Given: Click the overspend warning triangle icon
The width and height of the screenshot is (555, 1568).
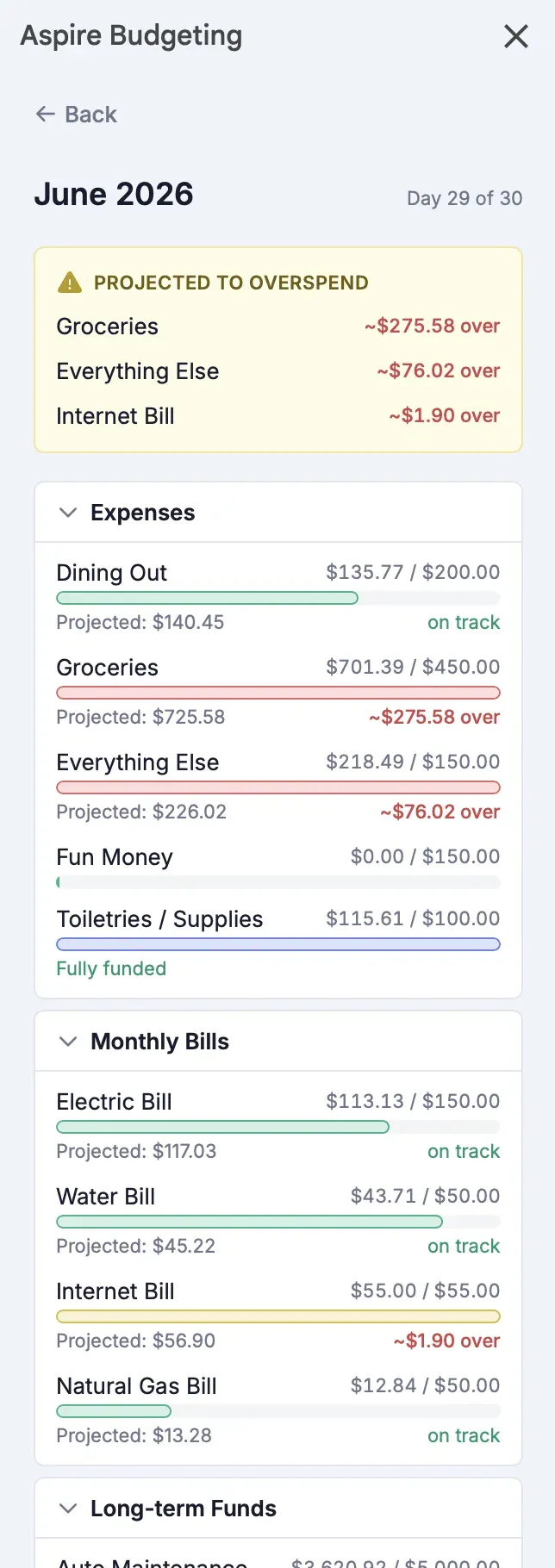Looking at the screenshot, I should click(x=69, y=282).
